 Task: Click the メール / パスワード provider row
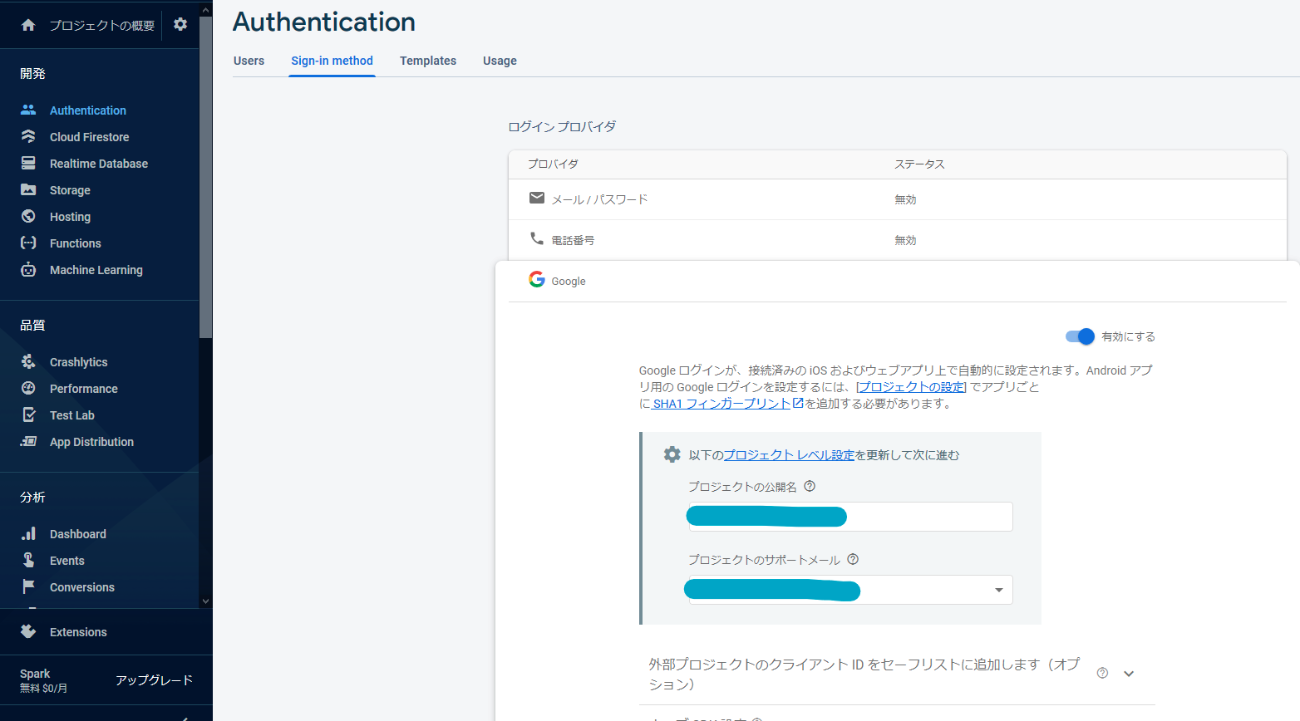[x=897, y=199]
